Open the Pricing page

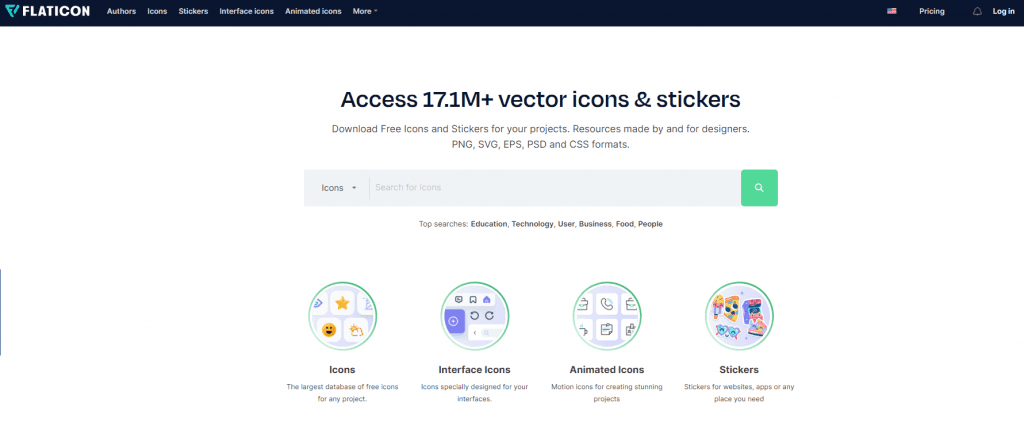tap(932, 11)
